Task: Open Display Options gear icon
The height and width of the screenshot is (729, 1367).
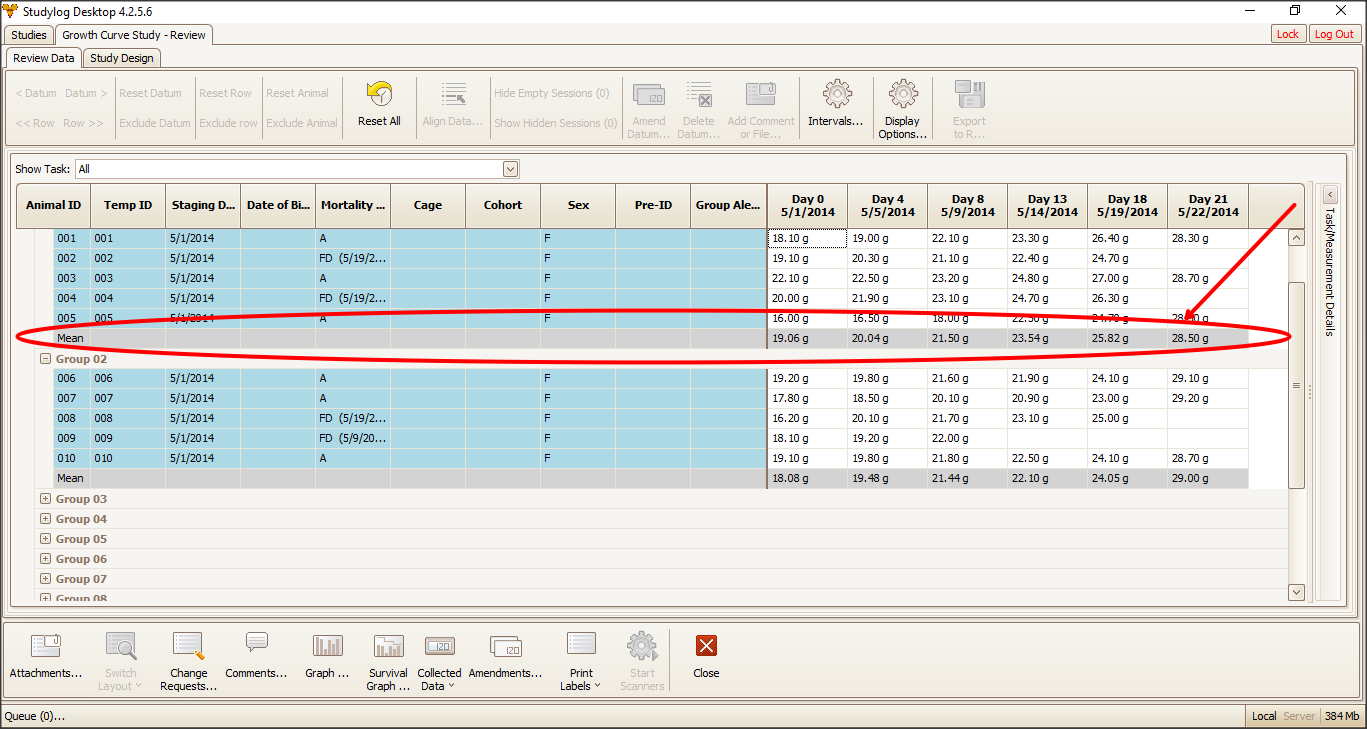Action: tap(903, 94)
